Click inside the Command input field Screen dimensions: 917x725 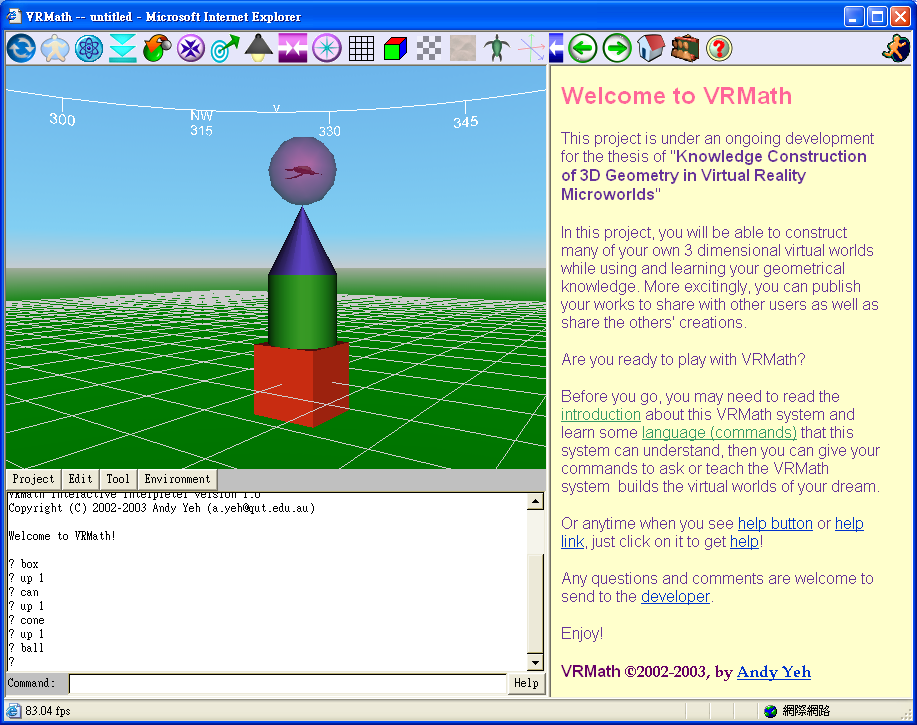click(287, 684)
